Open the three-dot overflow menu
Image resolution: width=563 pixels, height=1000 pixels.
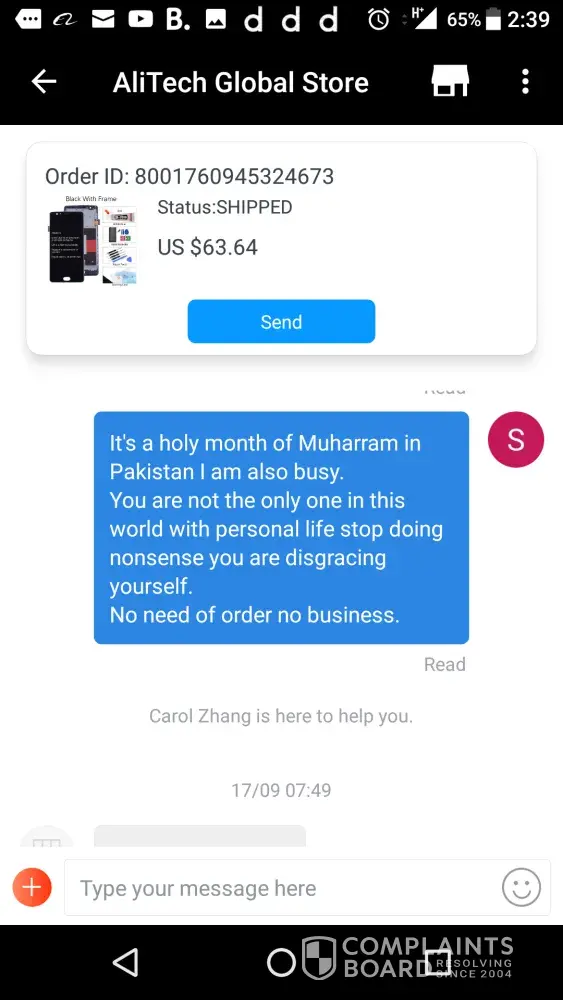[525, 82]
